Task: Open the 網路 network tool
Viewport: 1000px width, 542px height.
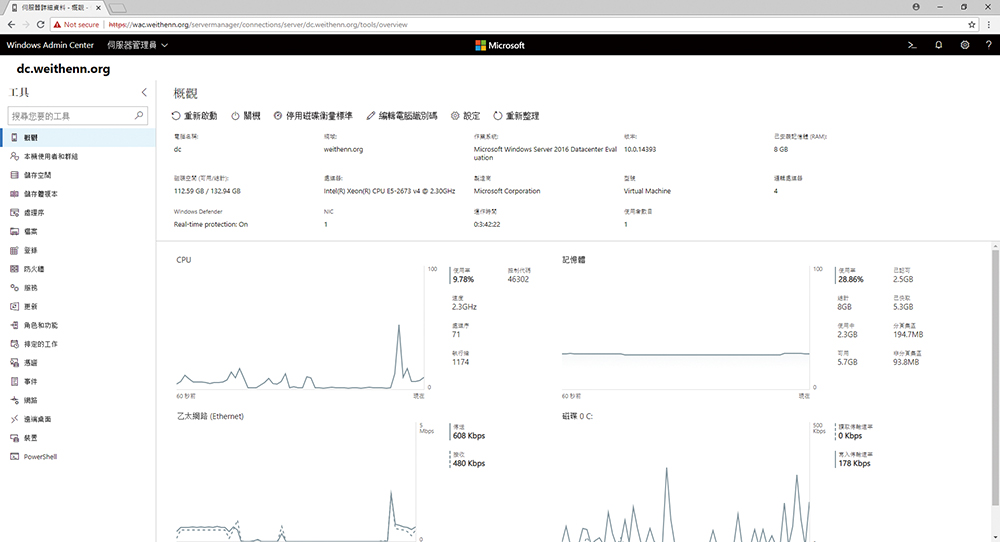Action: (x=77, y=400)
